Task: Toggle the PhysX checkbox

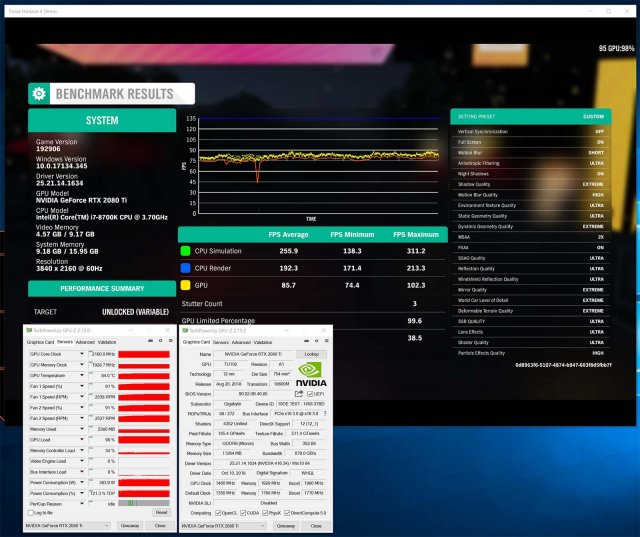Action: (265, 513)
